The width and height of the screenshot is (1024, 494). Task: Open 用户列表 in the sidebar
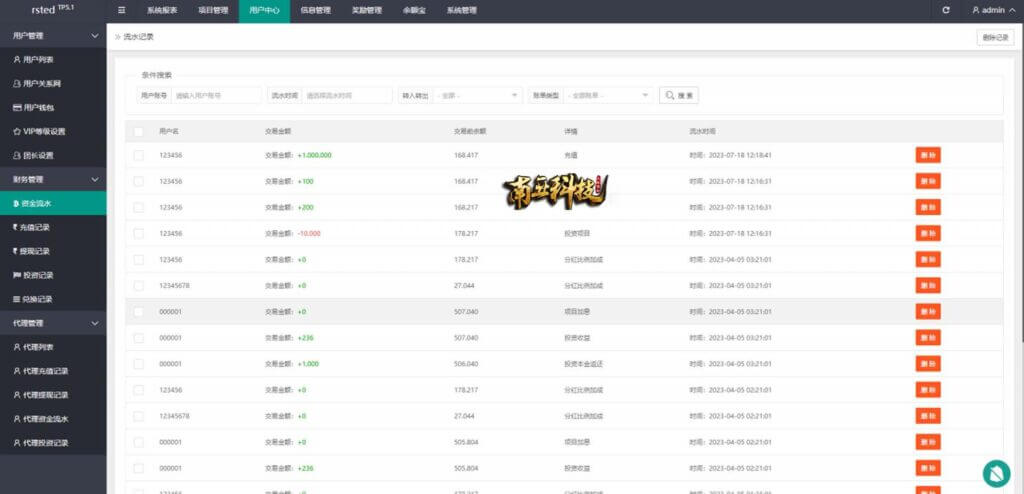point(53,59)
